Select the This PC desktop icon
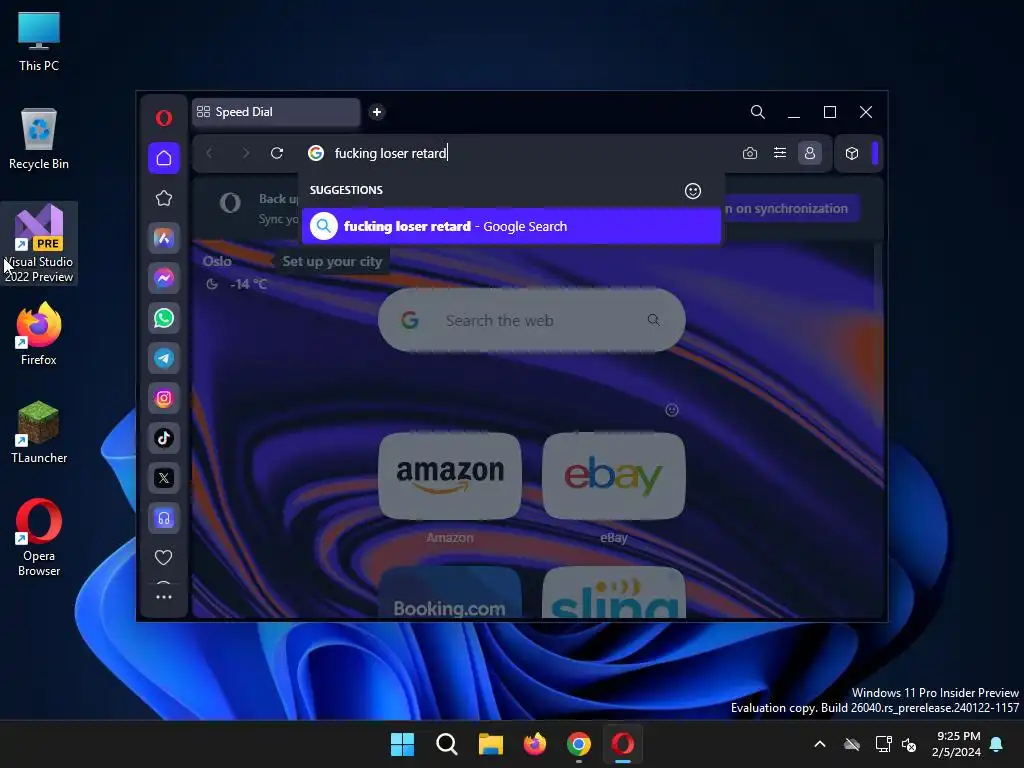 pos(39,42)
